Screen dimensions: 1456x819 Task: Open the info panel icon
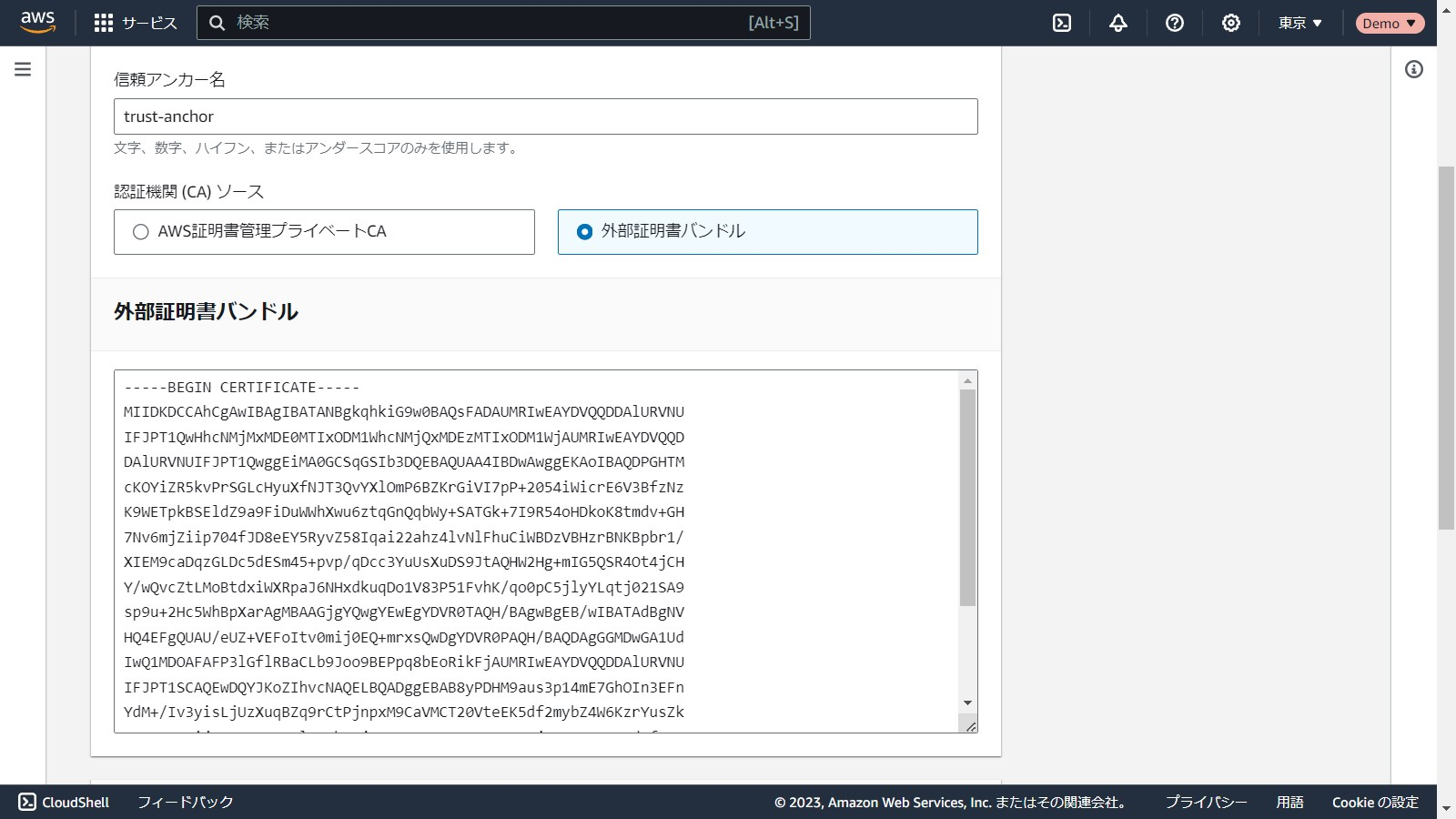coord(1414,69)
